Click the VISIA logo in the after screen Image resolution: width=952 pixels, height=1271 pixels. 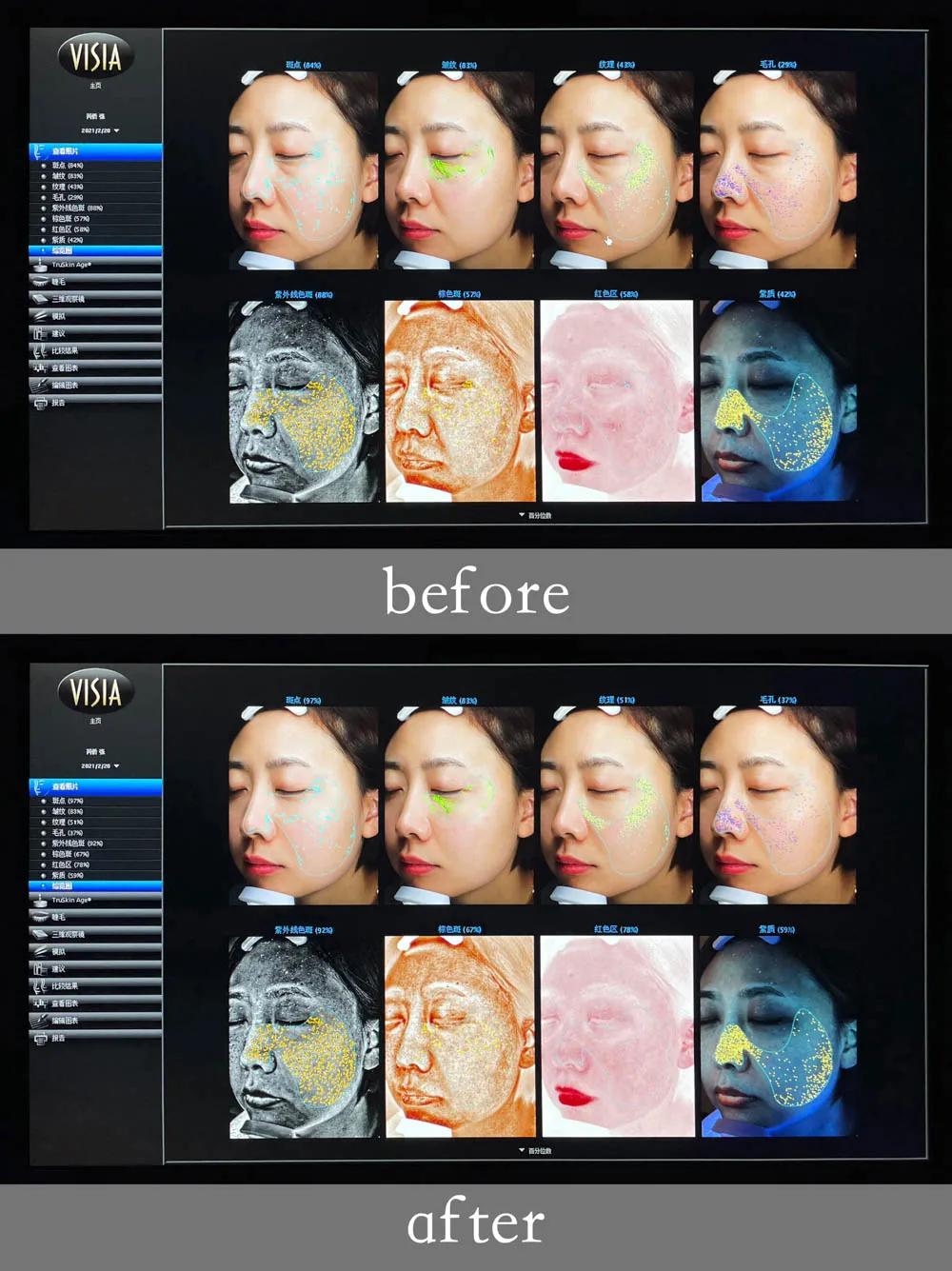95,691
